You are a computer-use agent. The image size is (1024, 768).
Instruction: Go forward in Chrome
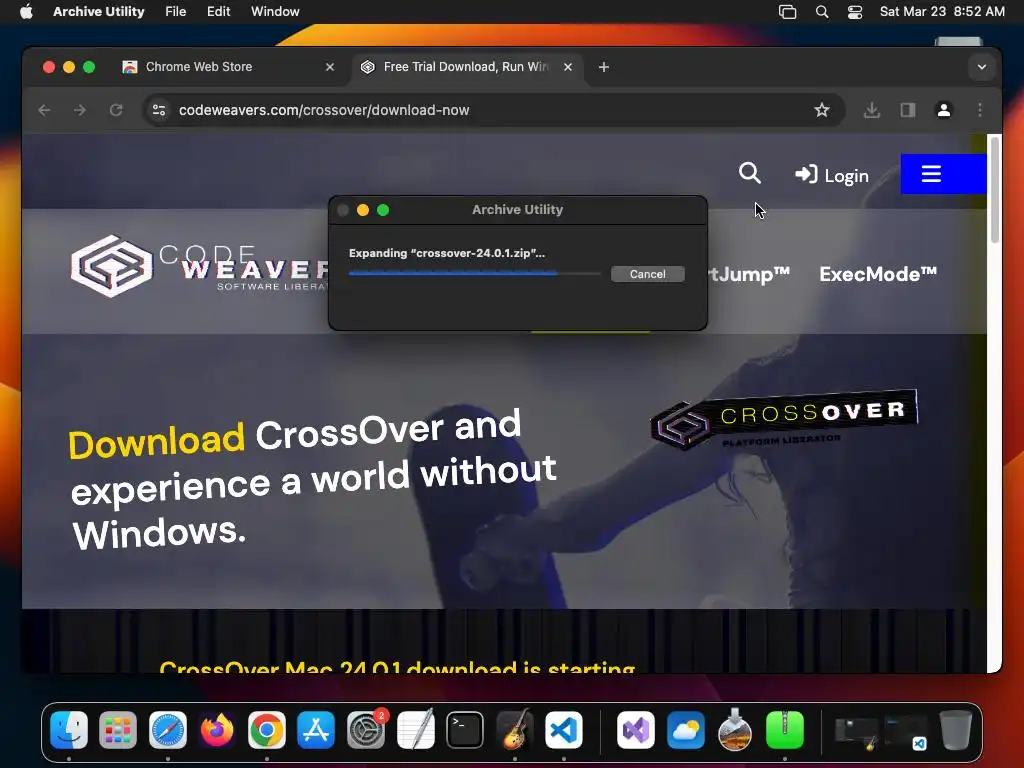coord(80,110)
